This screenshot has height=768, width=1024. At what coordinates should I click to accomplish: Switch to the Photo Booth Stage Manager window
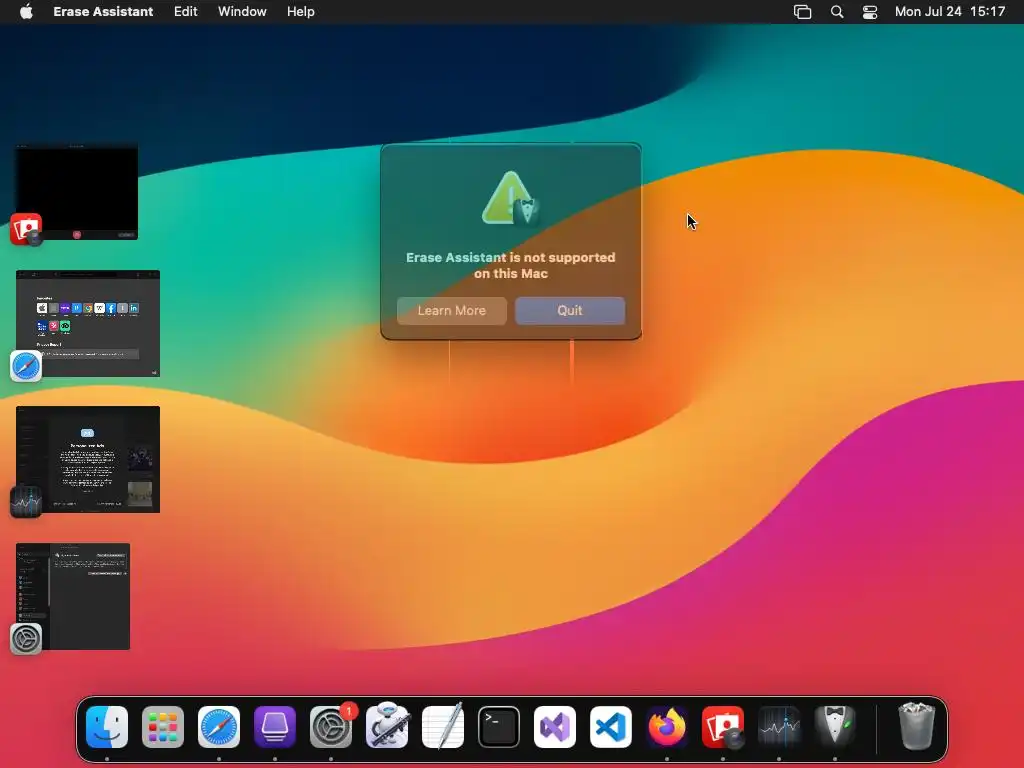coord(77,193)
